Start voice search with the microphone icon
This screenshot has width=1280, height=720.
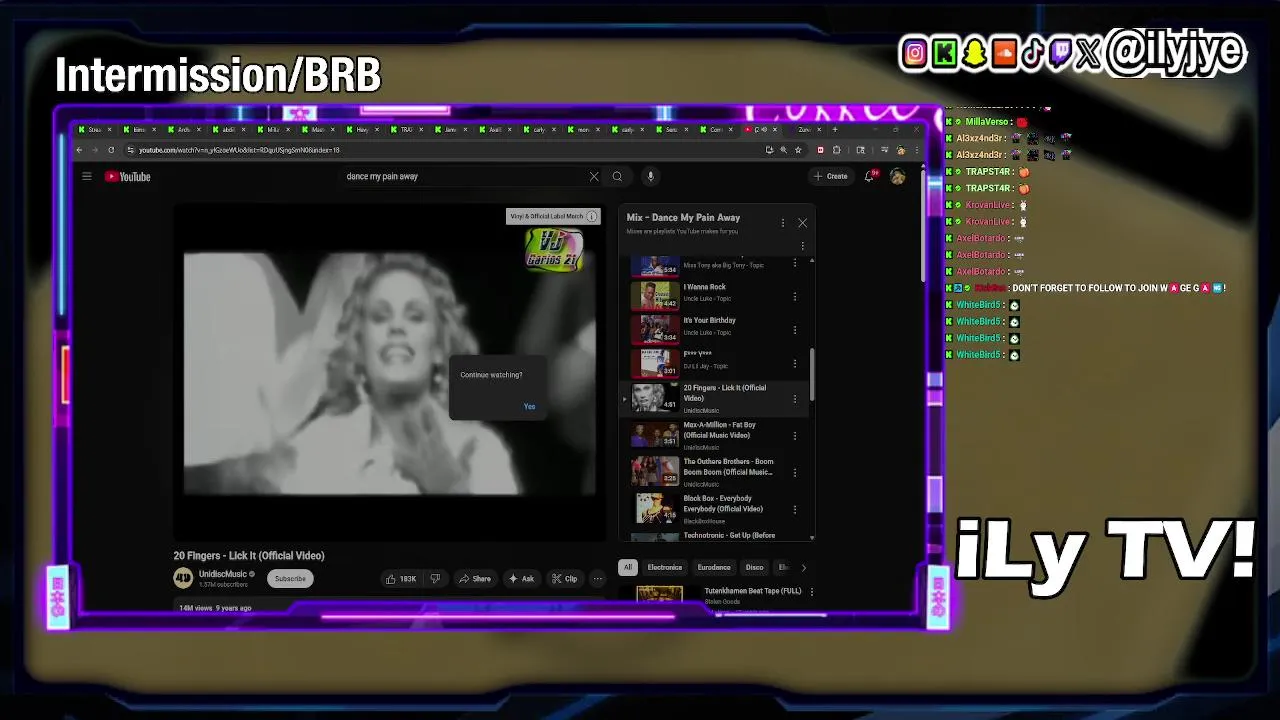pos(650,177)
